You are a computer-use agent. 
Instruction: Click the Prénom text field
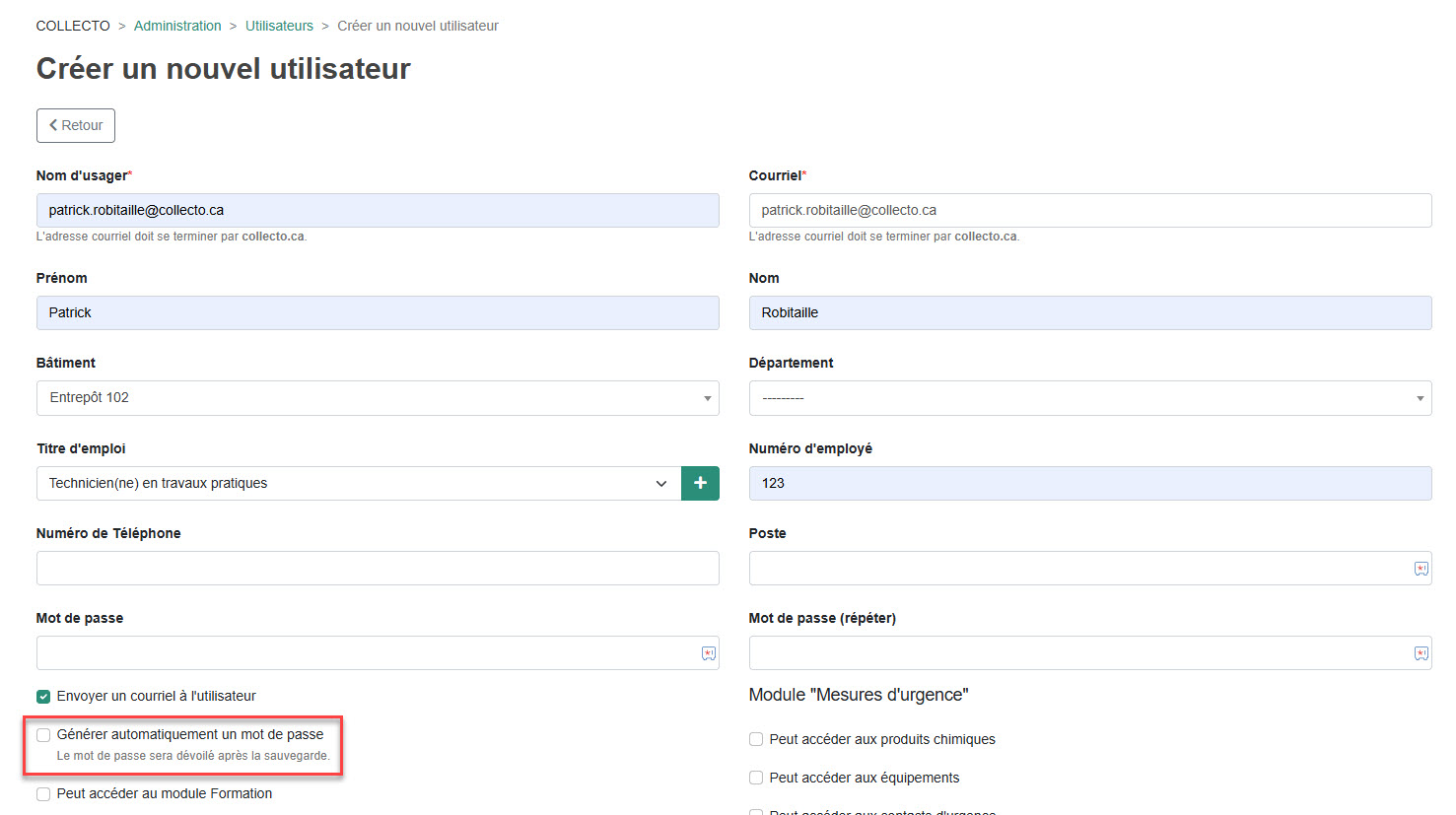[377, 312]
